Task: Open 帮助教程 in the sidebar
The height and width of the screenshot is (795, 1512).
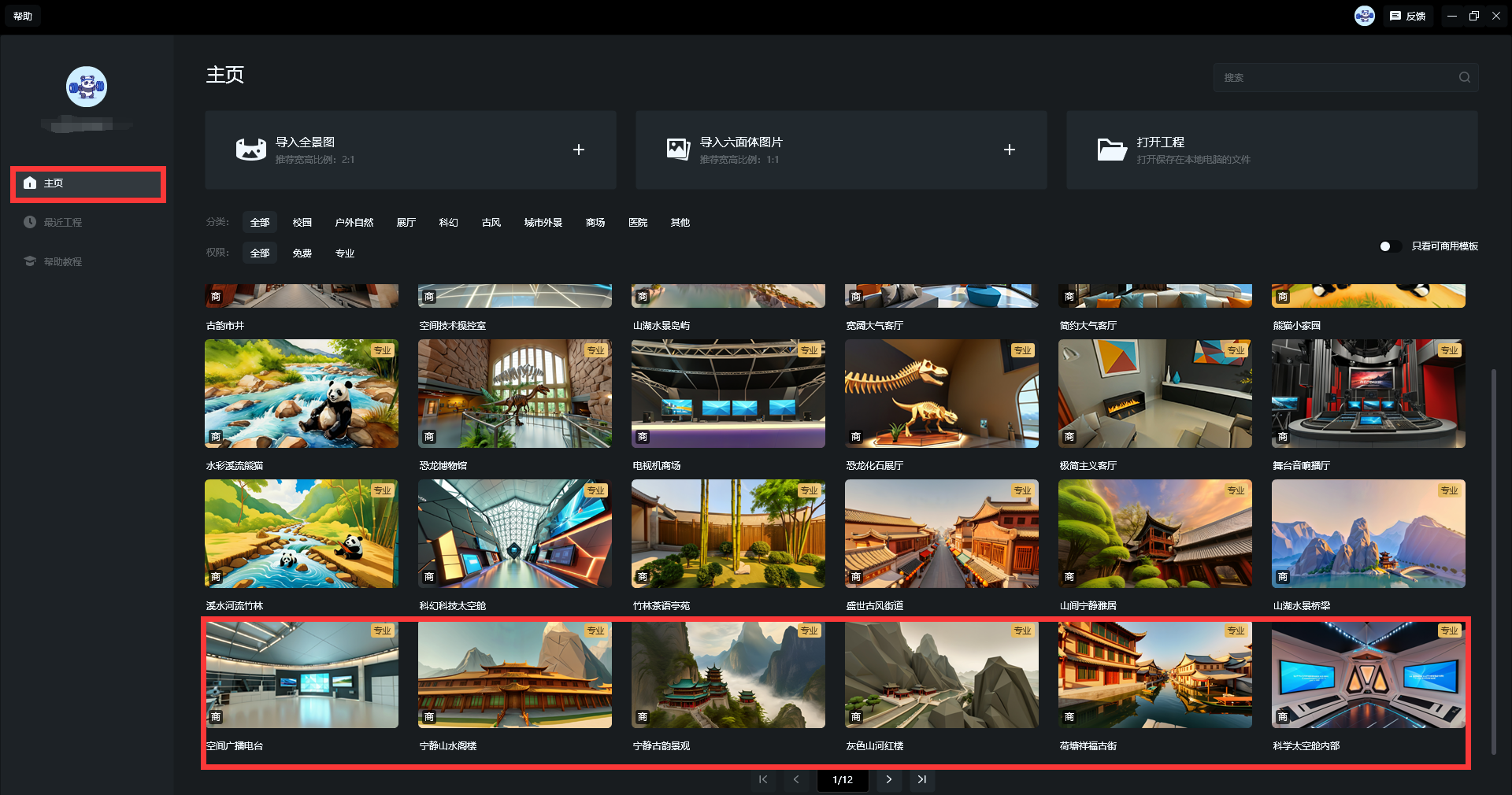Action: pyautogui.click(x=63, y=261)
